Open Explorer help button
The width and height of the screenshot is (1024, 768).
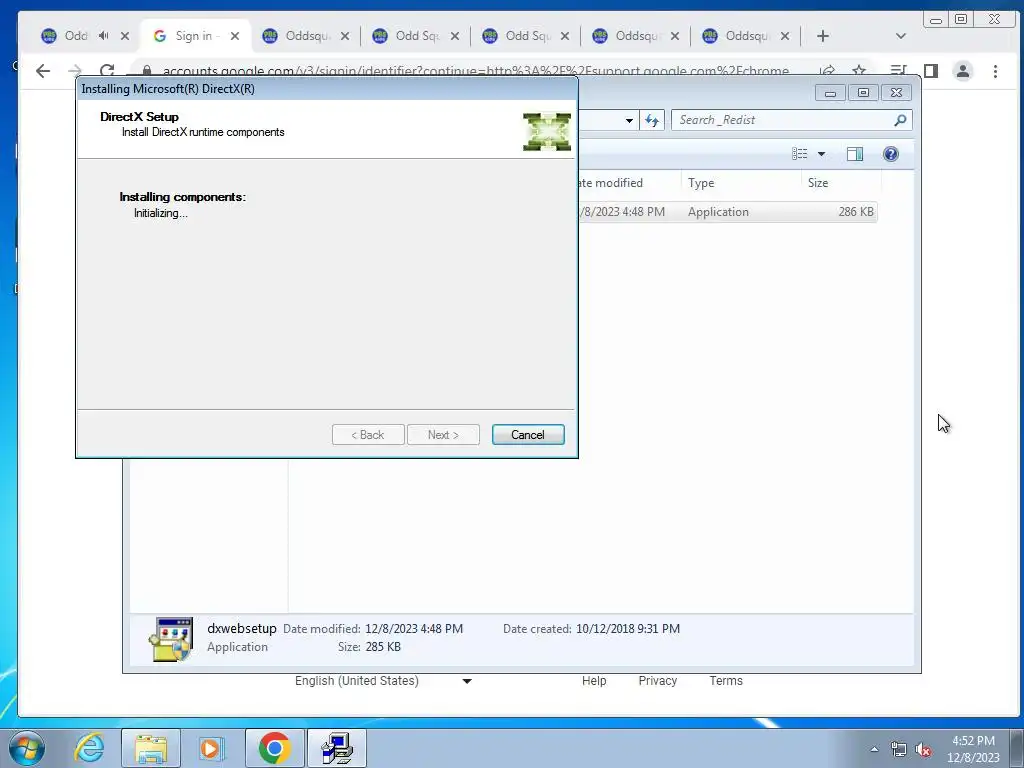(x=890, y=153)
